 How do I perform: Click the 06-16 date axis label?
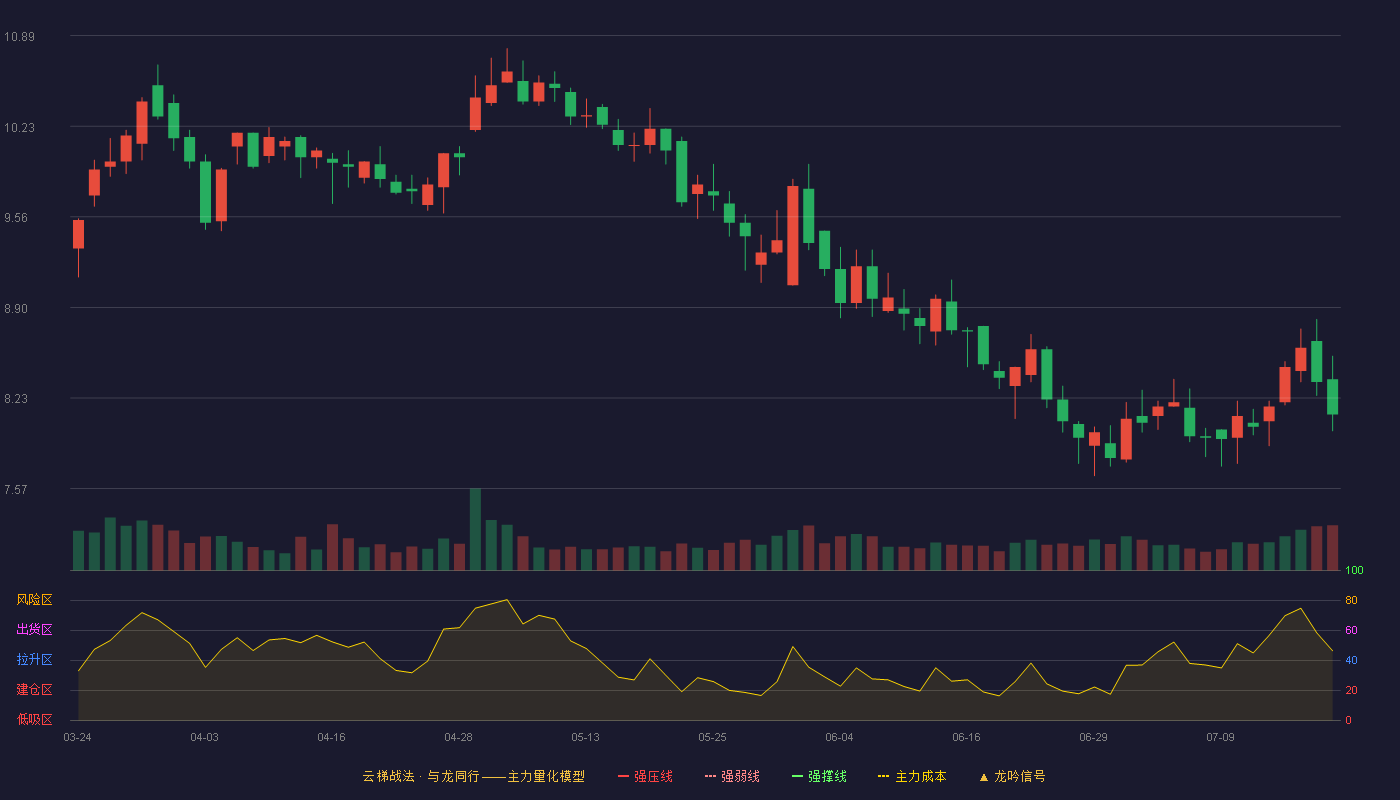967,737
